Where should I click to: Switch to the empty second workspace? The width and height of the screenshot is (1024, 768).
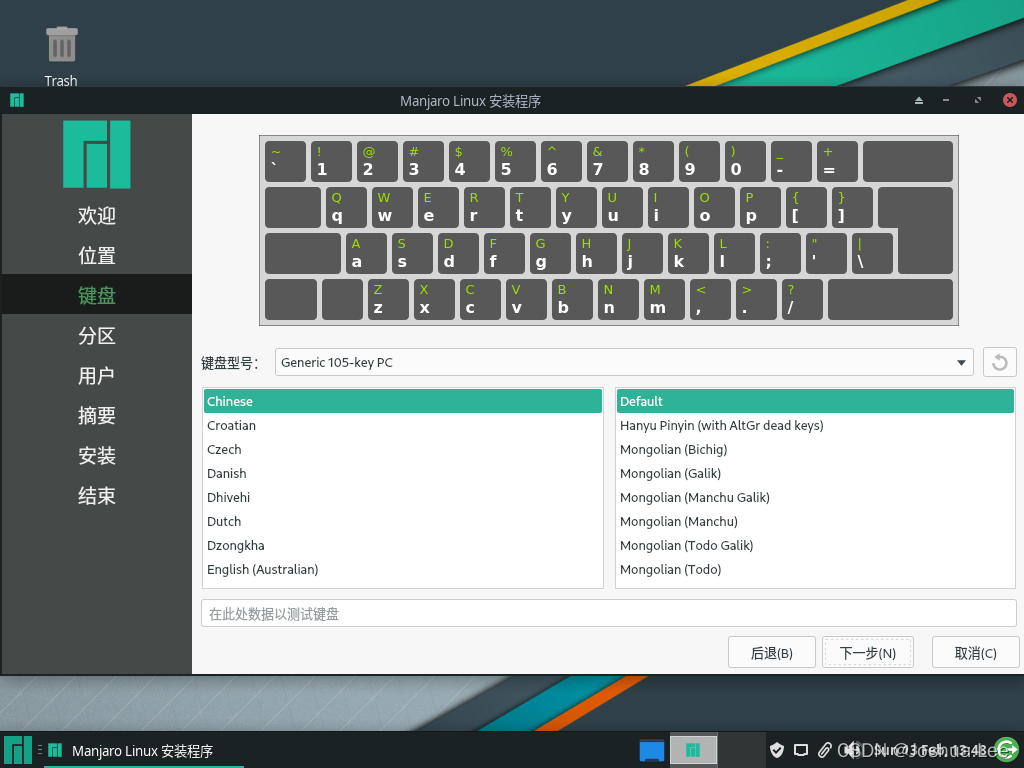coord(741,750)
